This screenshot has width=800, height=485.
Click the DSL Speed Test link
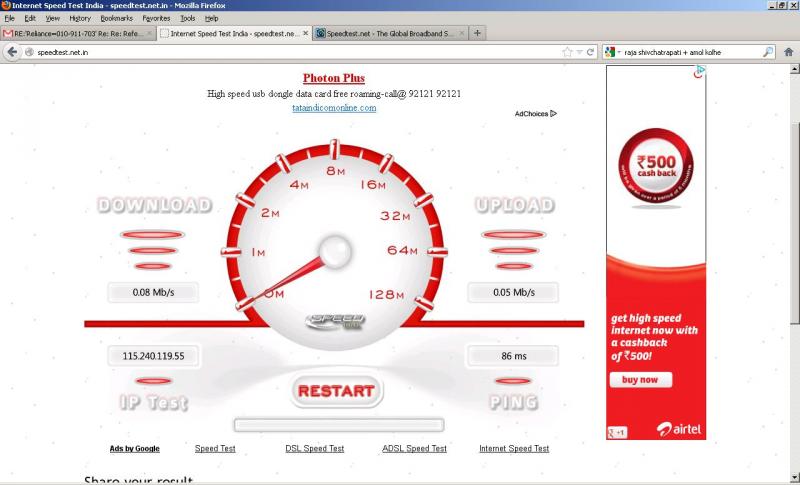pos(315,449)
